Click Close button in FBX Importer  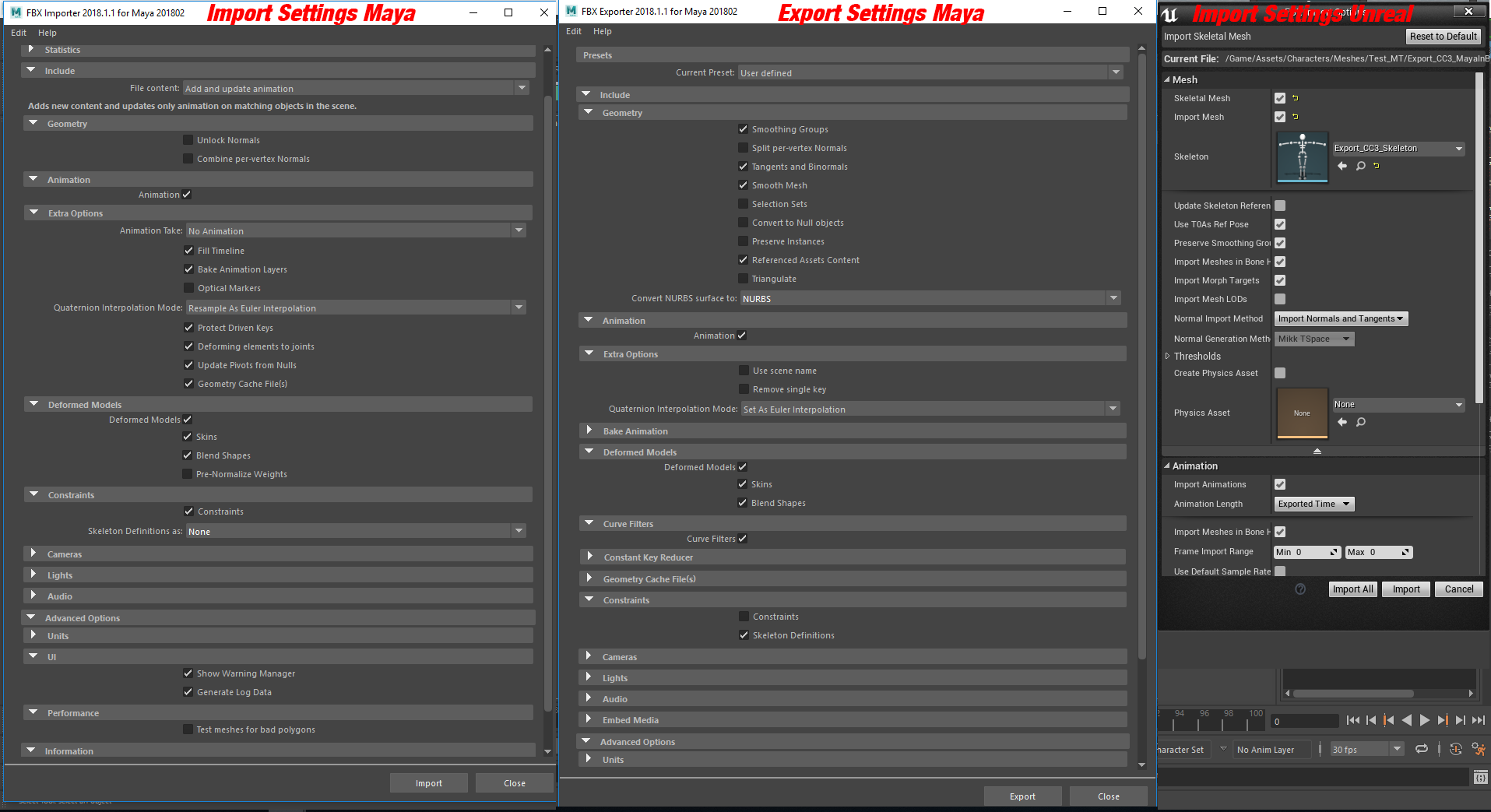pyautogui.click(x=515, y=783)
